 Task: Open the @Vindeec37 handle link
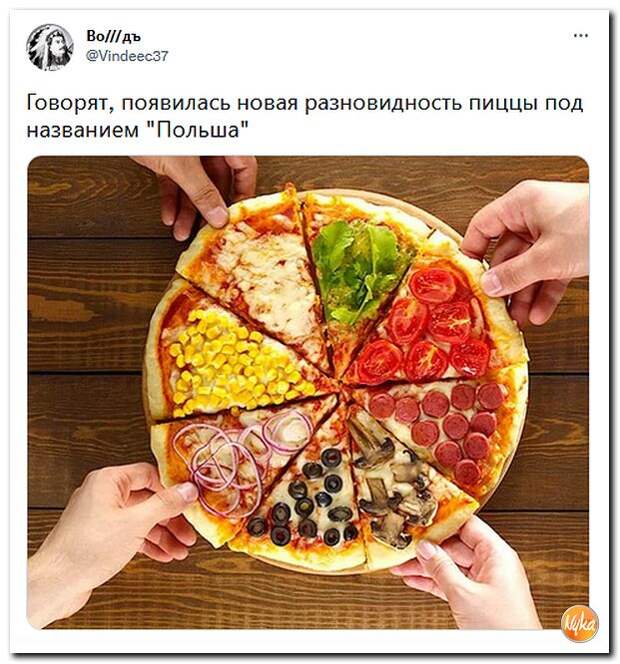[127, 56]
